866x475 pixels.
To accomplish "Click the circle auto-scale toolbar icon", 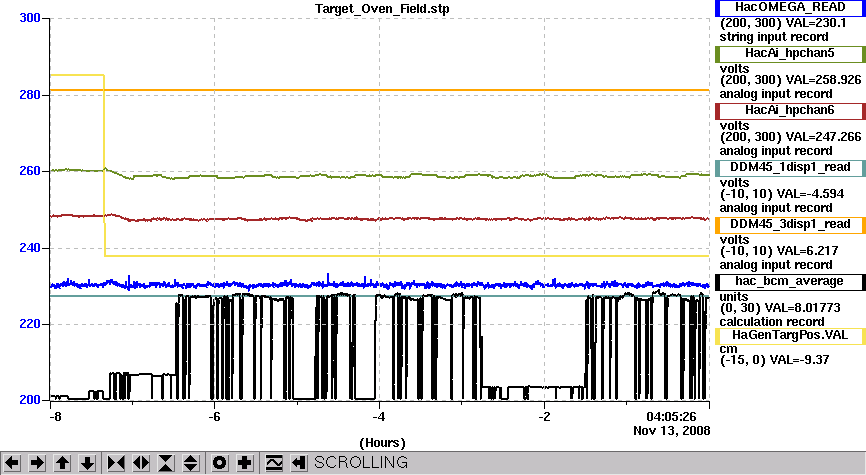I will [x=219, y=462].
